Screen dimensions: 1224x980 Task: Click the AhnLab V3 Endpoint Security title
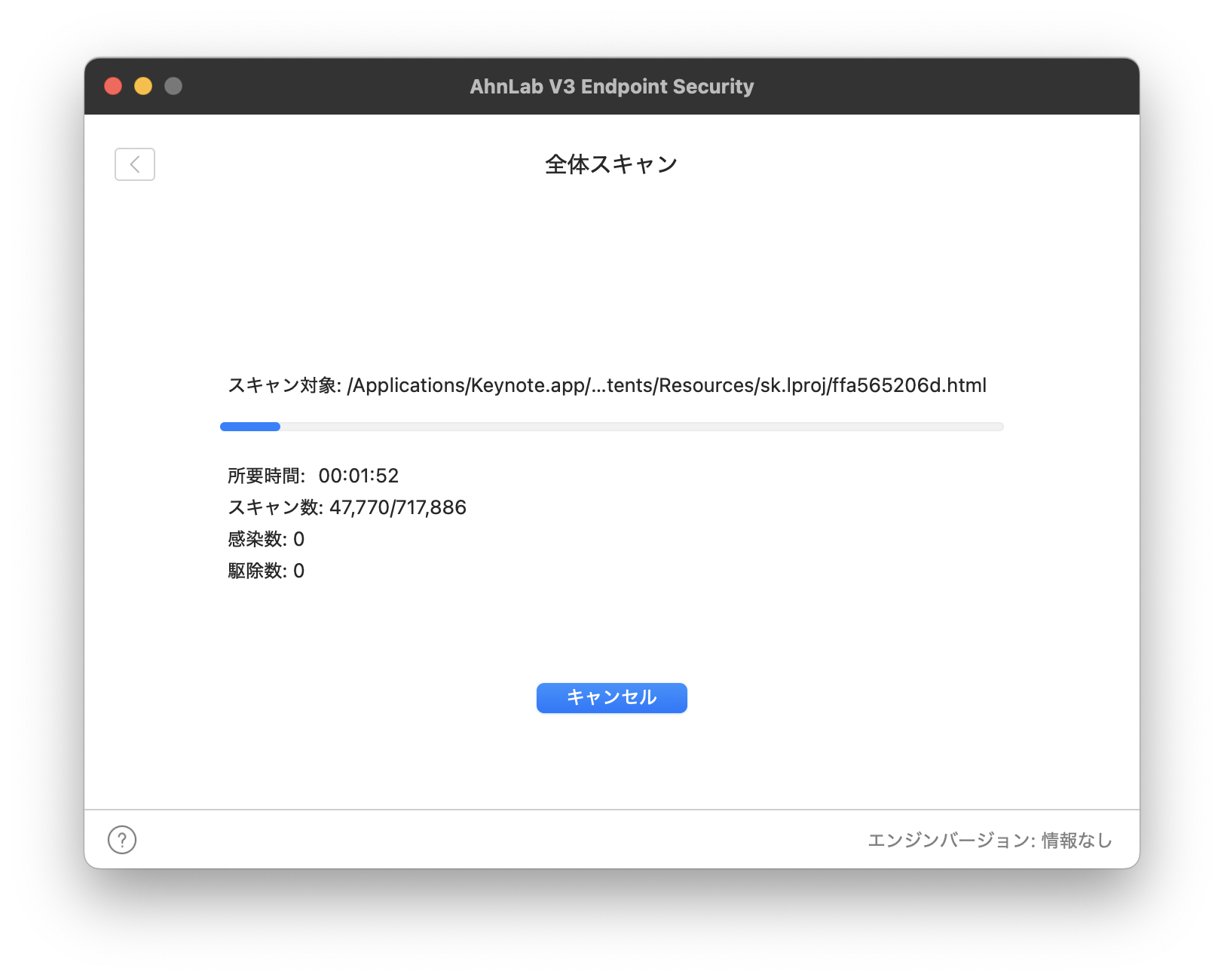612,87
